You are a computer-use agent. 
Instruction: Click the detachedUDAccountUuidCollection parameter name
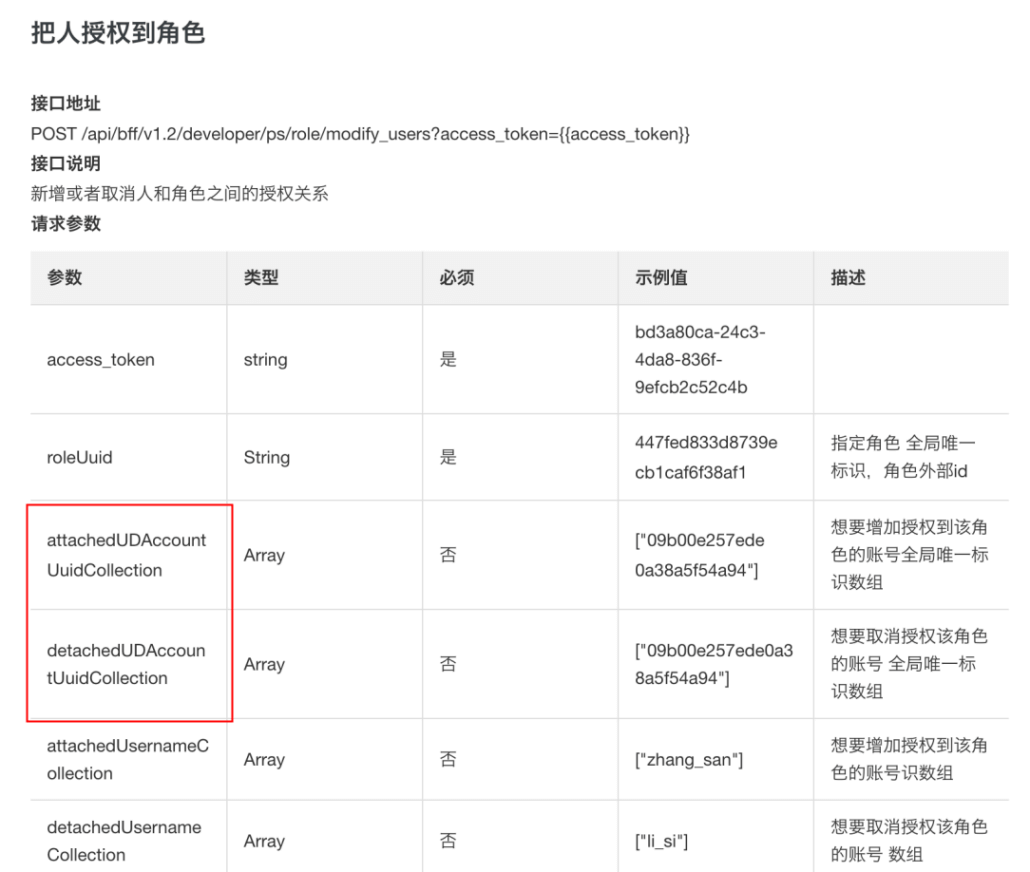coord(126,664)
